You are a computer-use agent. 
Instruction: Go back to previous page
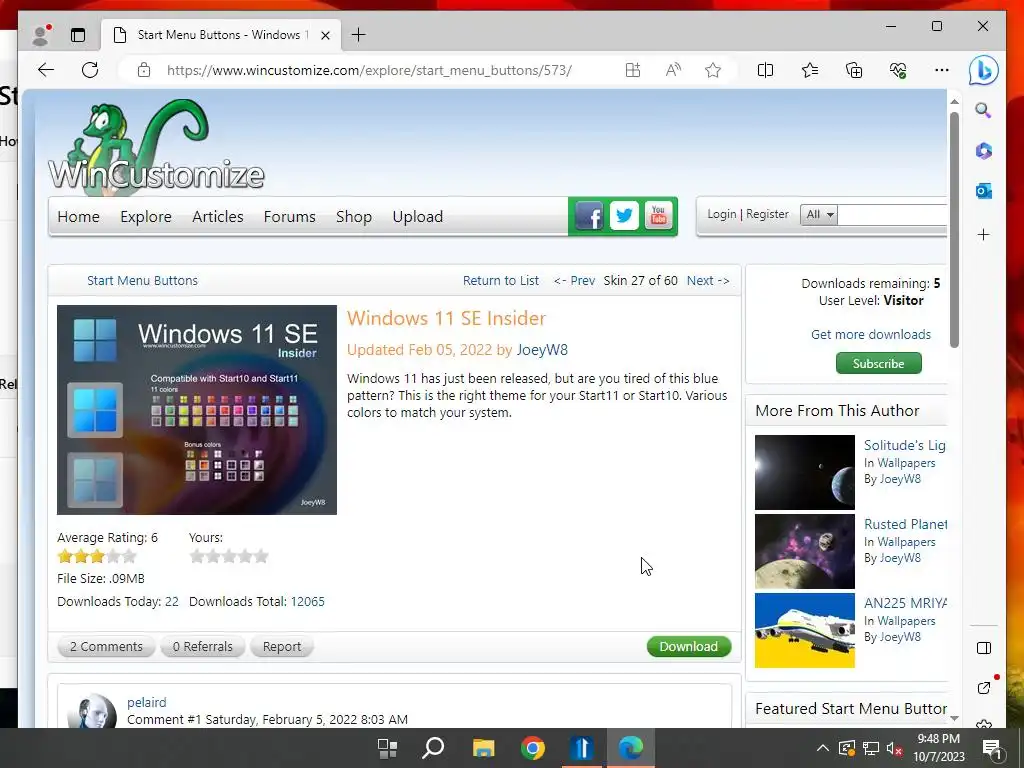tap(46, 70)
